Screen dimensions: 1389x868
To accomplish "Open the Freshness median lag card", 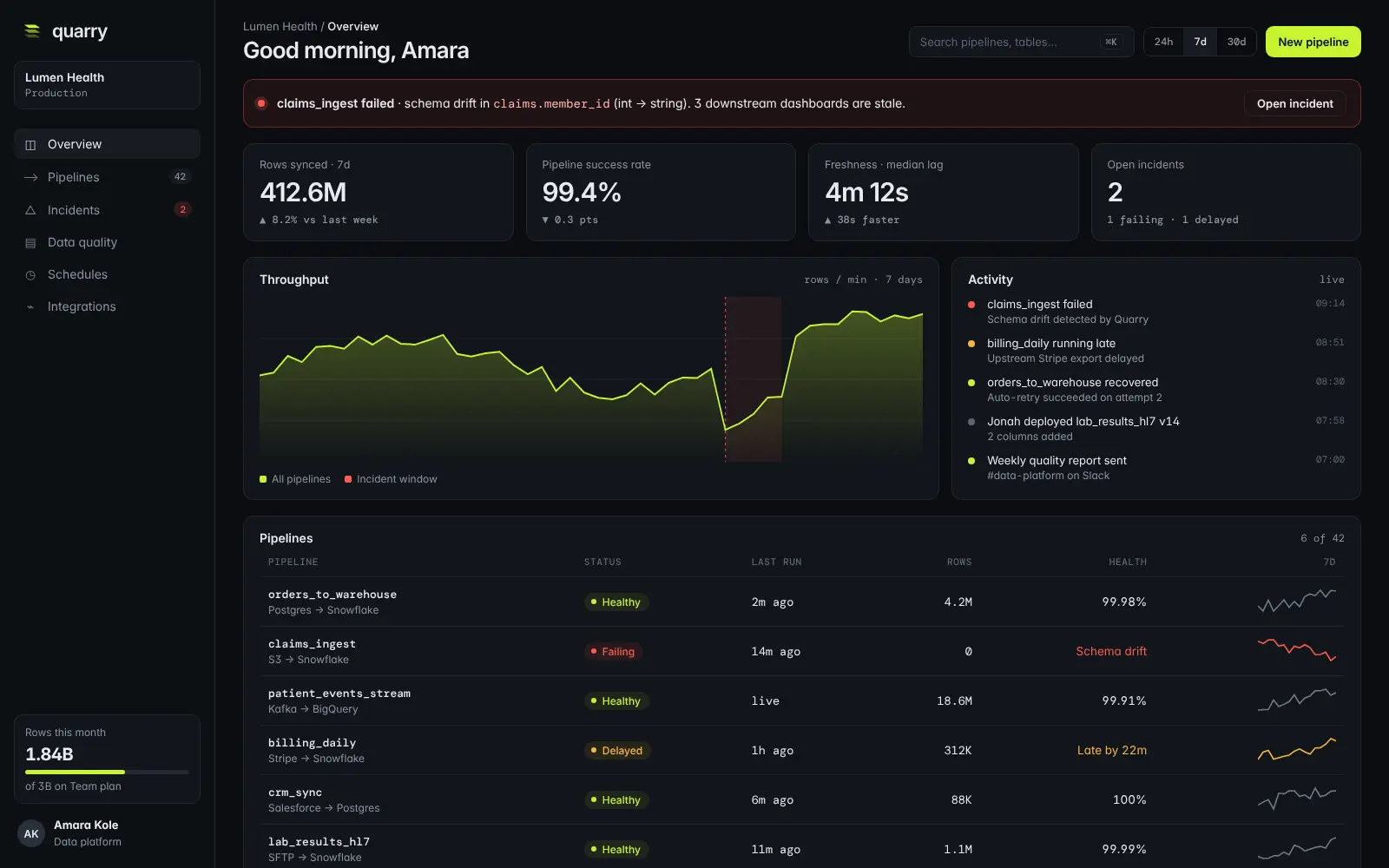I will 944,192.
